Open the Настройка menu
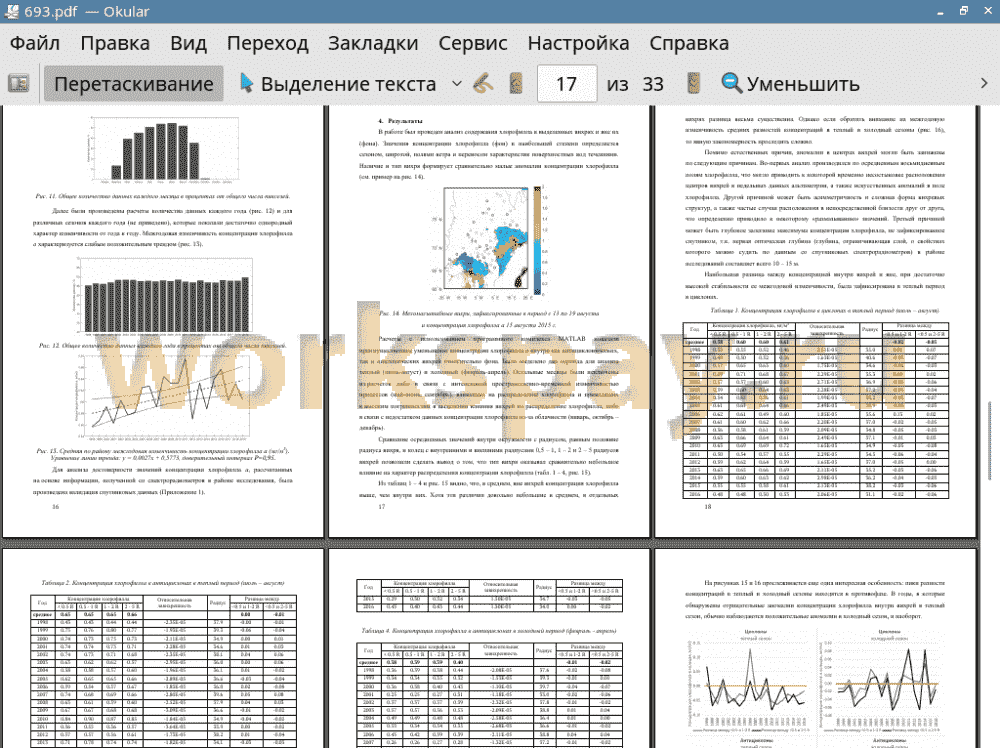The width and height of the screenshot is (1000, 748). point(578,43)
